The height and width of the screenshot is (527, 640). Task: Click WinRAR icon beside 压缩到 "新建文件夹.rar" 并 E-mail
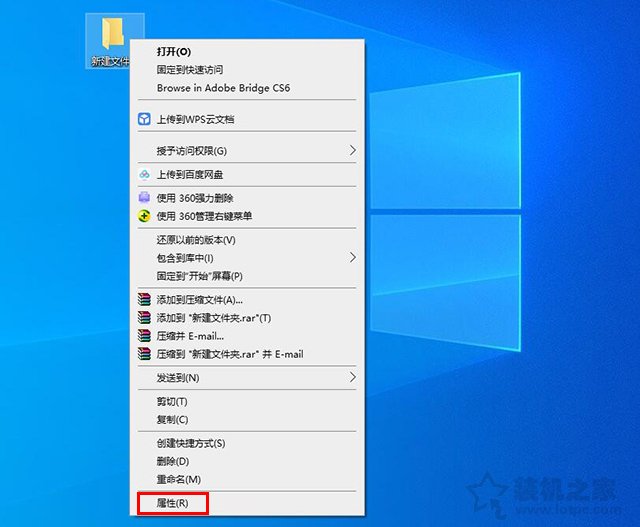point(144,354)
